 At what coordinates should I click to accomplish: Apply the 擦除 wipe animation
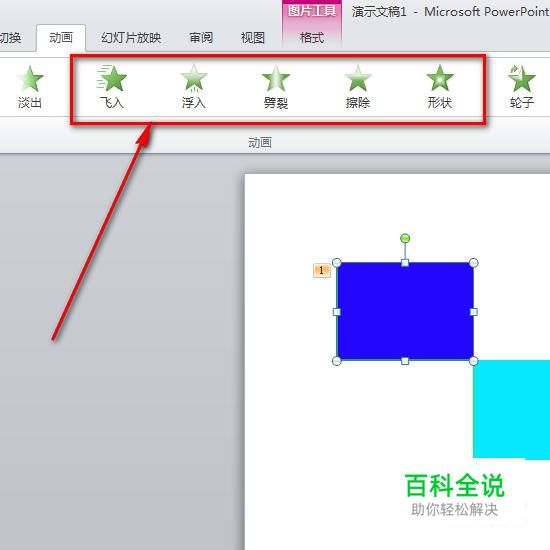358,87
